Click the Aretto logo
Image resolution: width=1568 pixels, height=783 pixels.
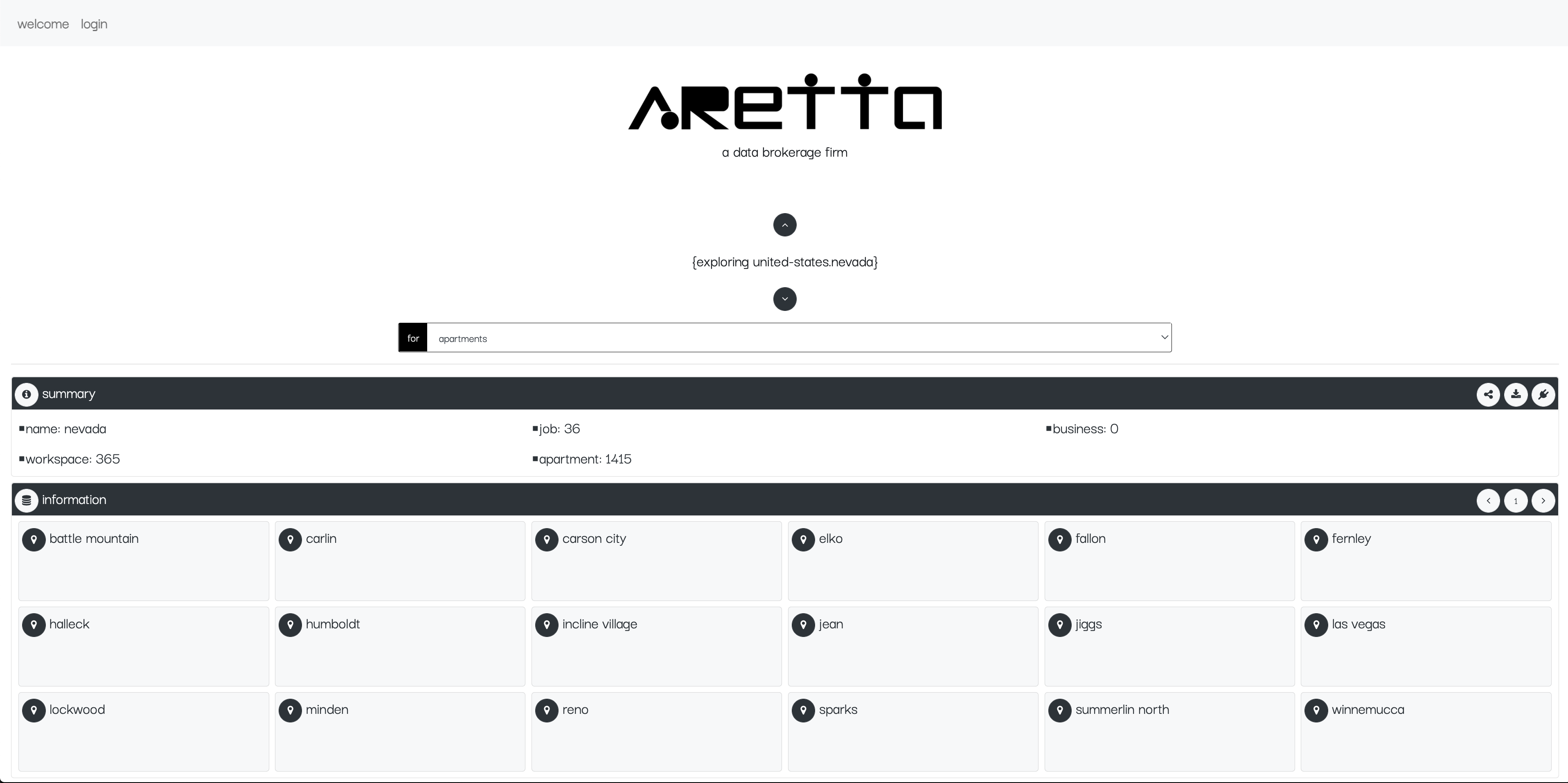click(x=784, y=102)
